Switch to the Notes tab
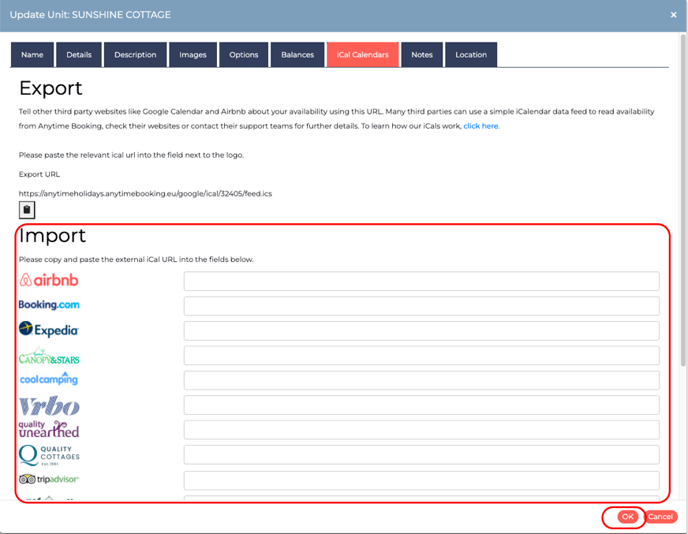688x534 pixels. point(422,55)
